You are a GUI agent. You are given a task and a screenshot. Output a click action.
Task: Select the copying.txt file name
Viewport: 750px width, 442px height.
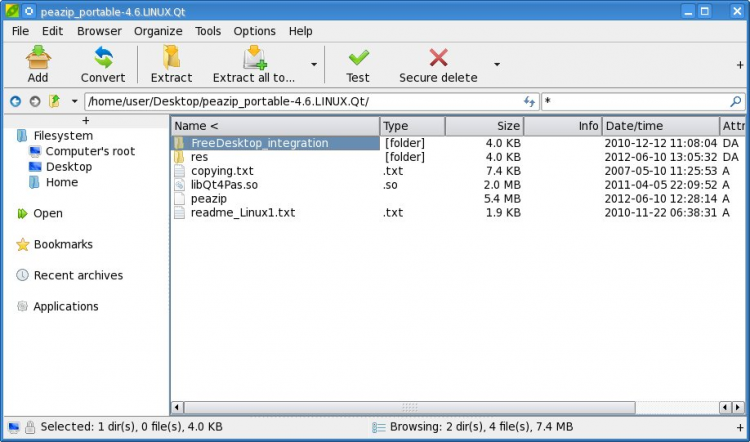(x=222, y=171)
